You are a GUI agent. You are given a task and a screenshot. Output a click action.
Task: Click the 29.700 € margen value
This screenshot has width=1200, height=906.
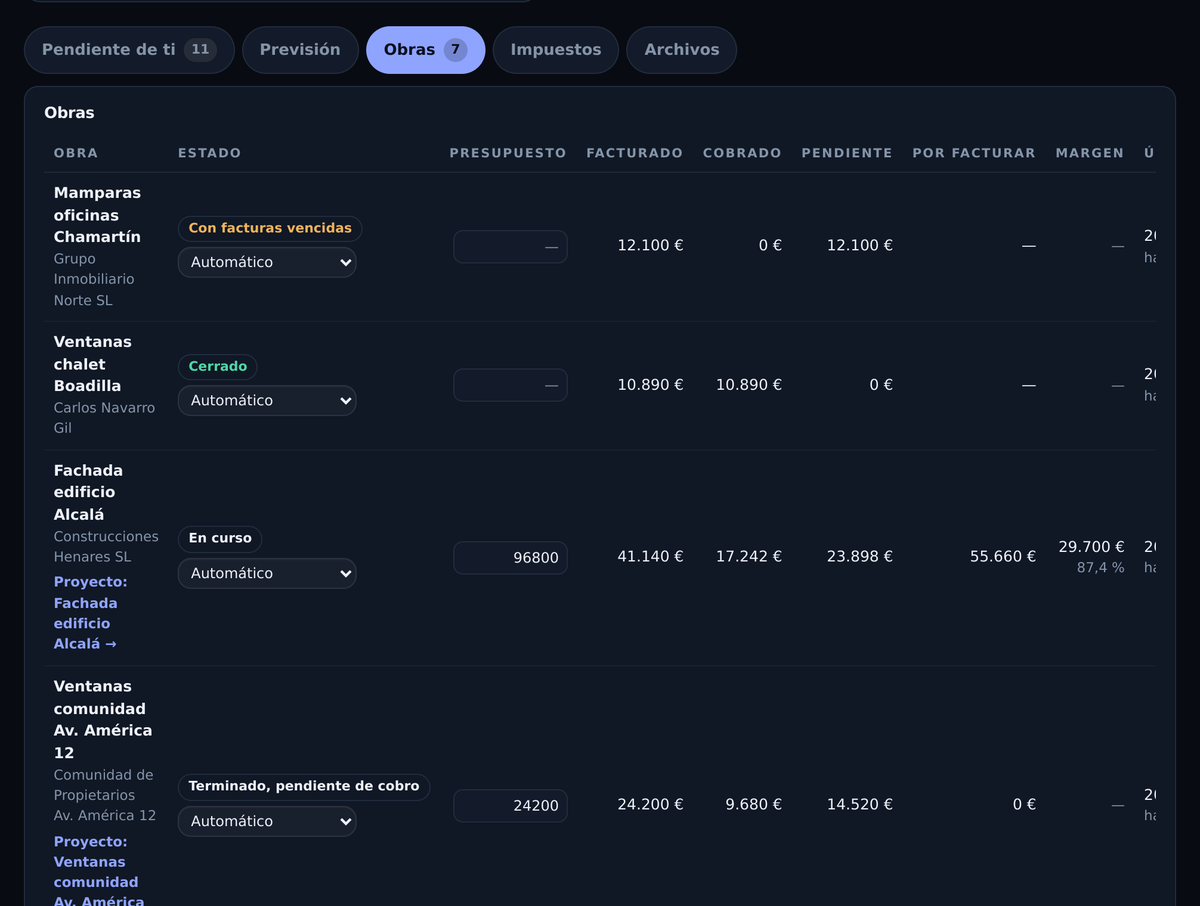(1092, 547)
